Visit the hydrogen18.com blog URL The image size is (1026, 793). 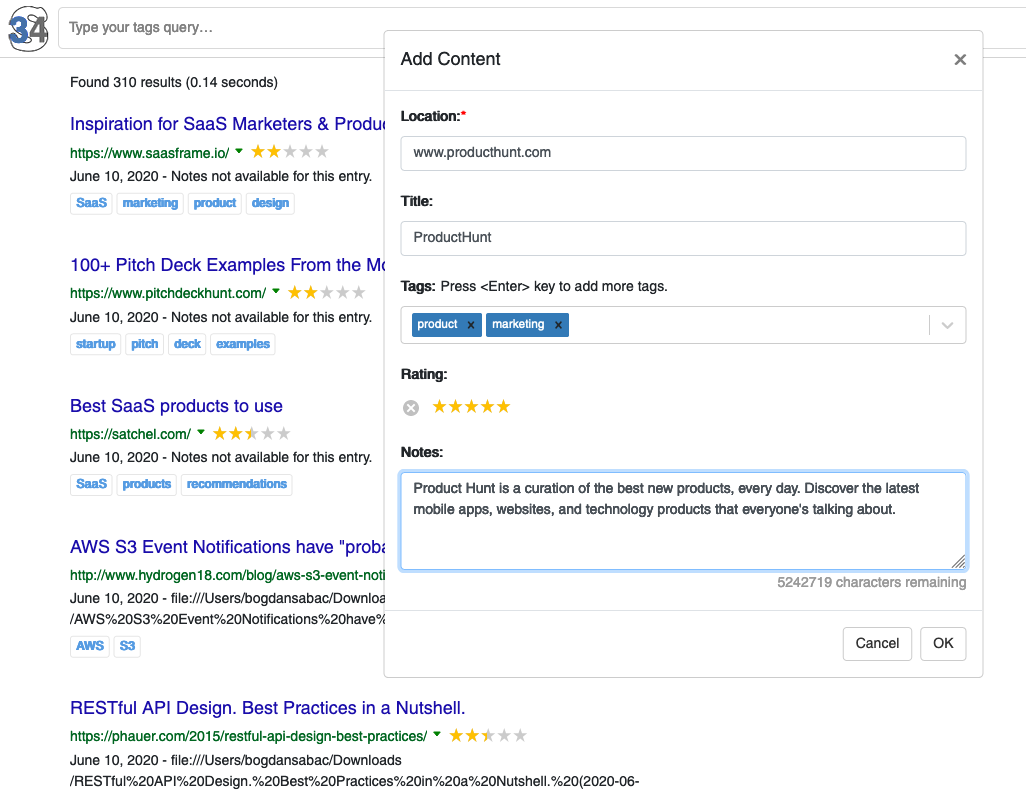[x=227, y=575]
